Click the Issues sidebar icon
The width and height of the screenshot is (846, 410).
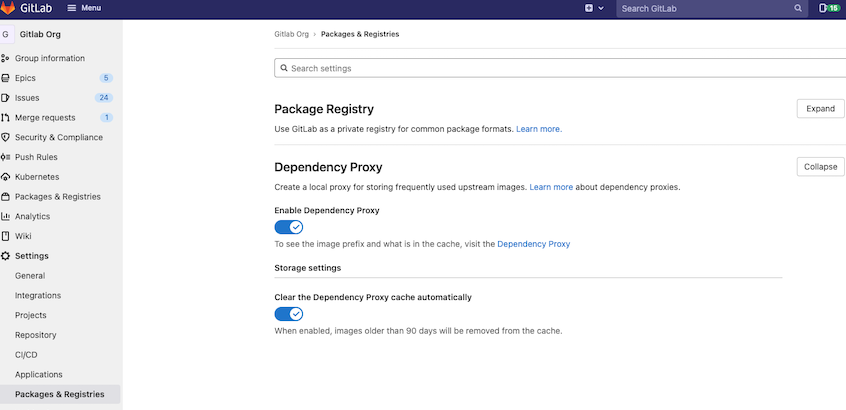[x=5, y=98]
